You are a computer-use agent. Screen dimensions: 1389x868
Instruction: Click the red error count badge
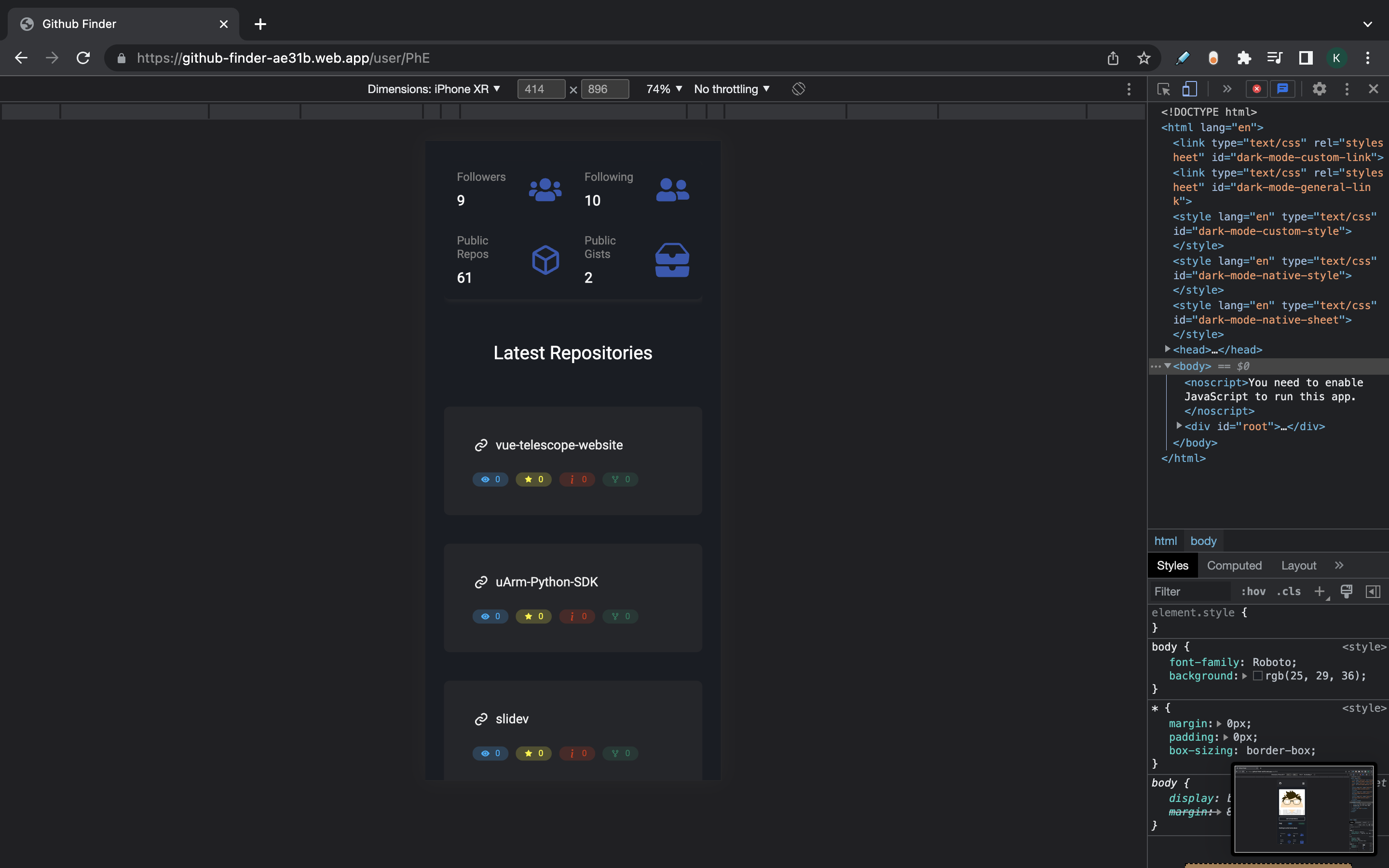(x=1256, y=88)
